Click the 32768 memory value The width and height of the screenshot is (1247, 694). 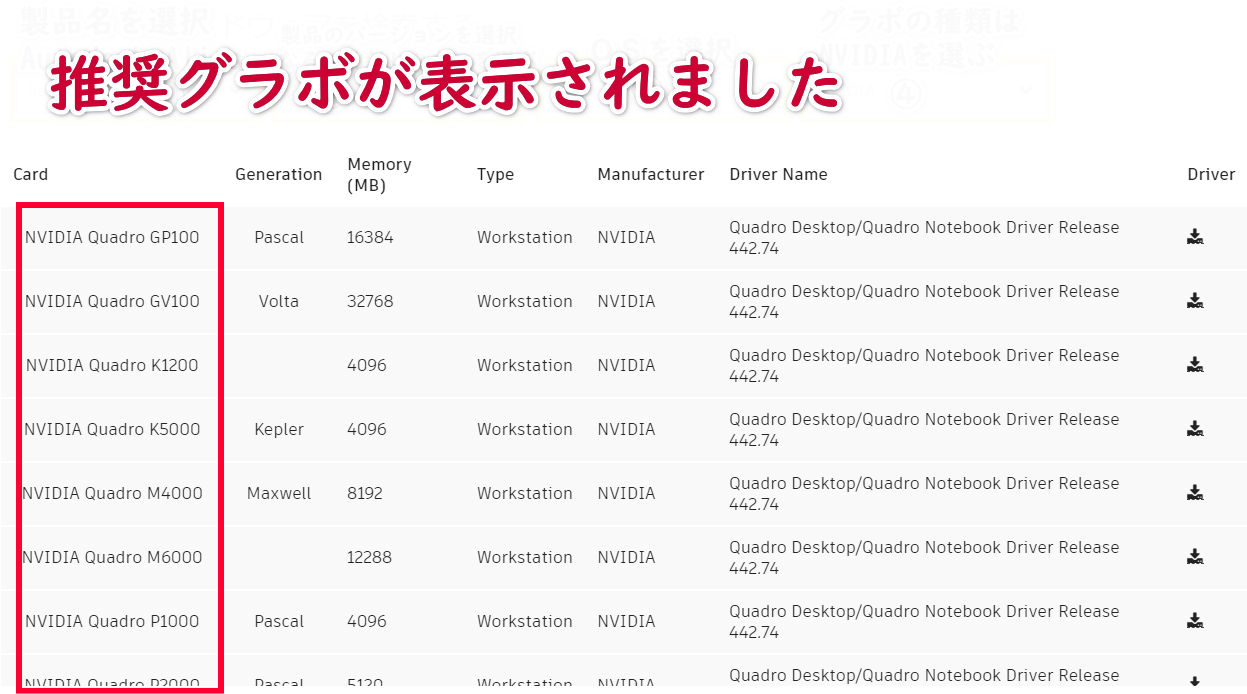click(370, 301)
